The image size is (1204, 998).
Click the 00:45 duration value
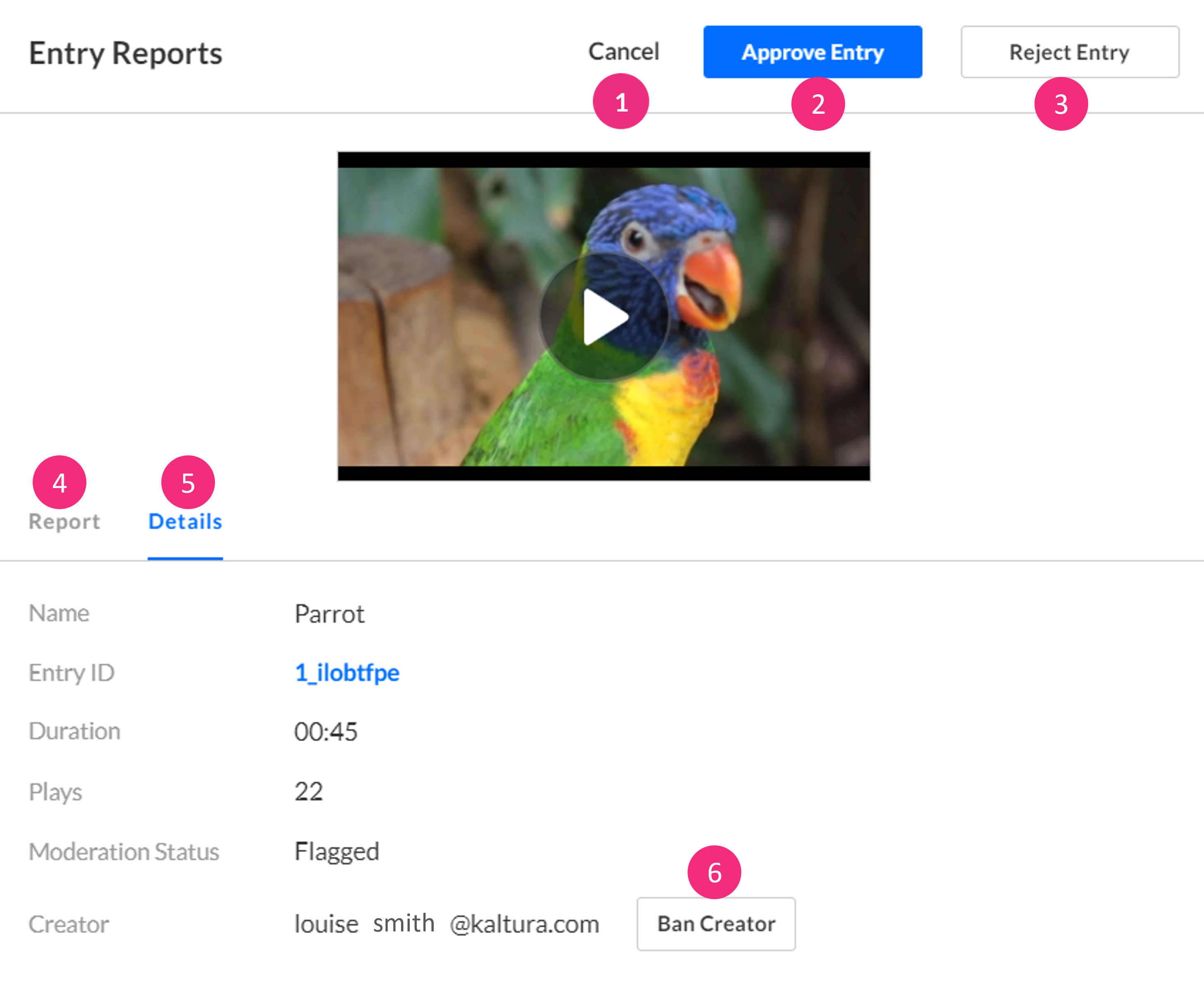coord(326,732)
